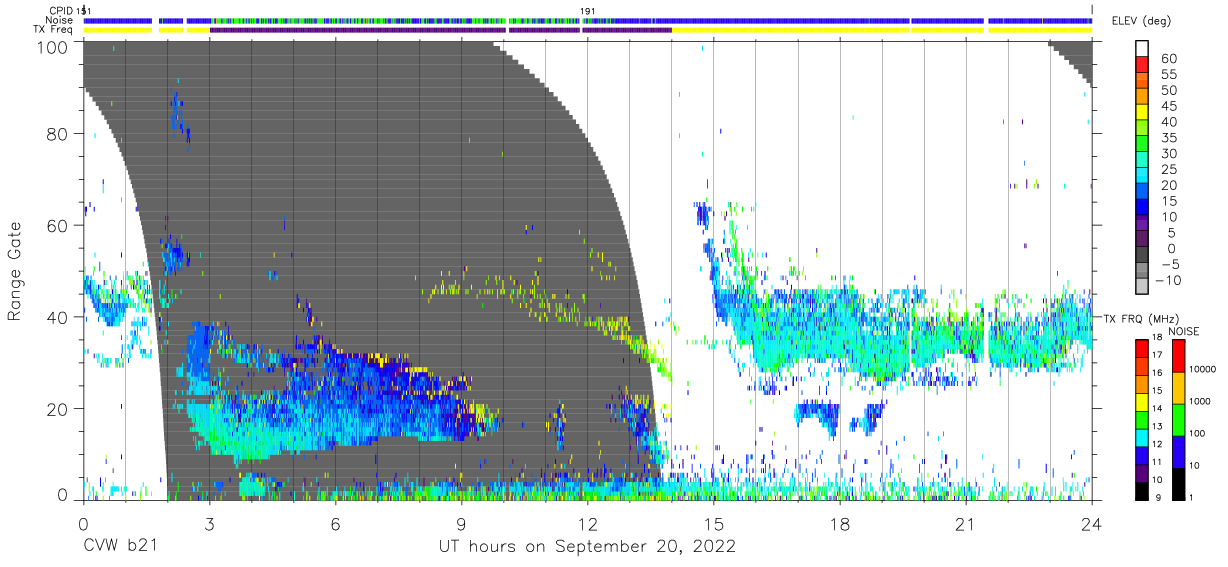Click the ELEV color bar label "-10"

click(x=1169, y=281)
